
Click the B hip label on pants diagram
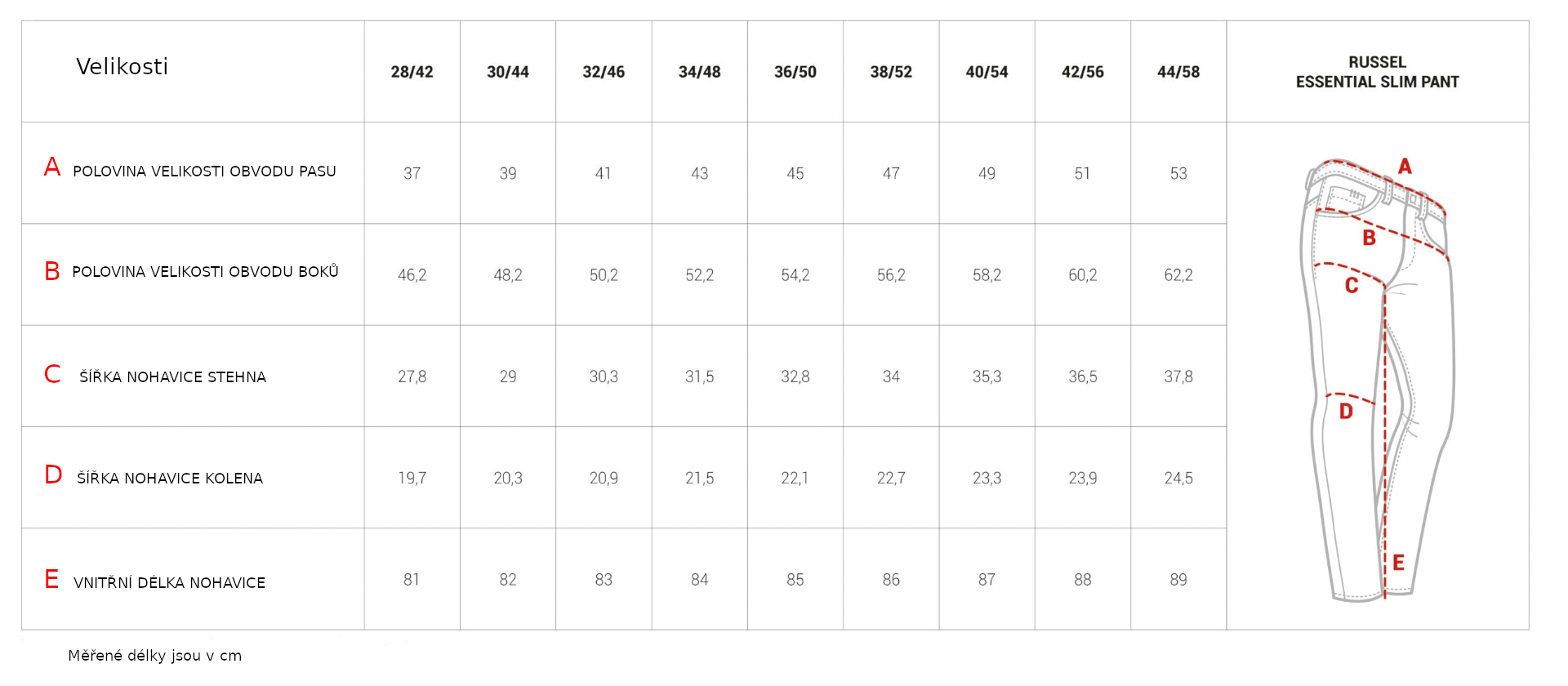coord(1370,238)
